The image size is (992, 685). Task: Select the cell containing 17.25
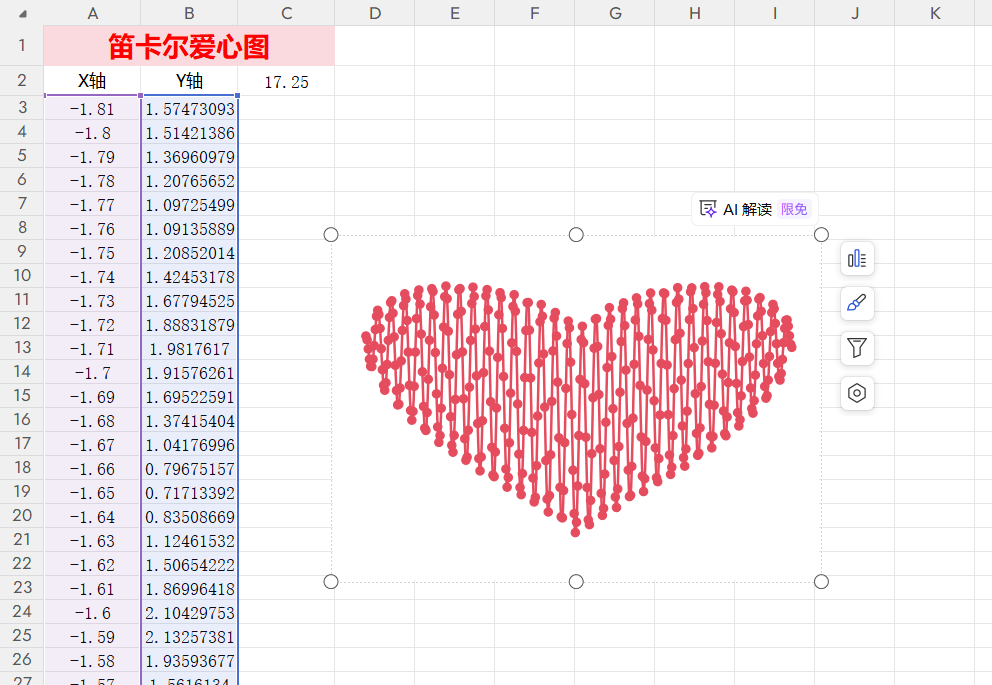(x=286, y=82)
